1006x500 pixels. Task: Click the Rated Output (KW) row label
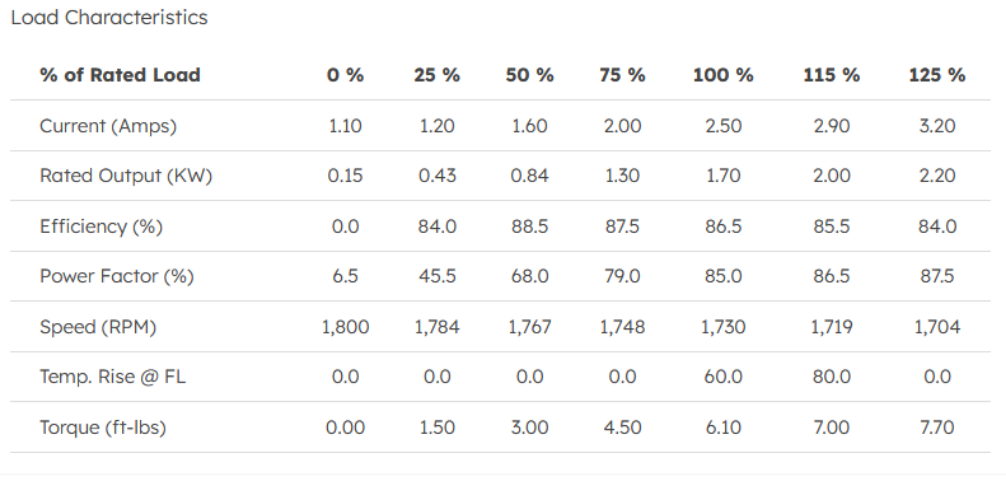tap(126, 176)
